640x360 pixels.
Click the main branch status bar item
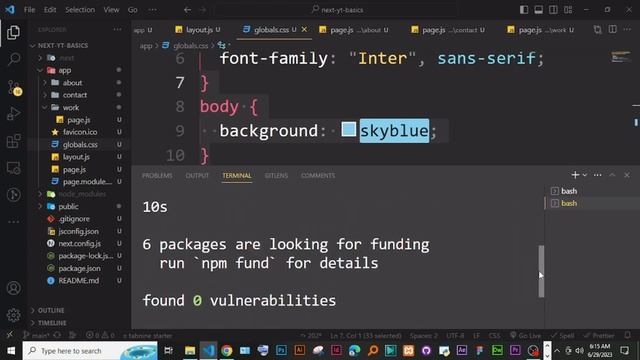click(x=37, y=336)
